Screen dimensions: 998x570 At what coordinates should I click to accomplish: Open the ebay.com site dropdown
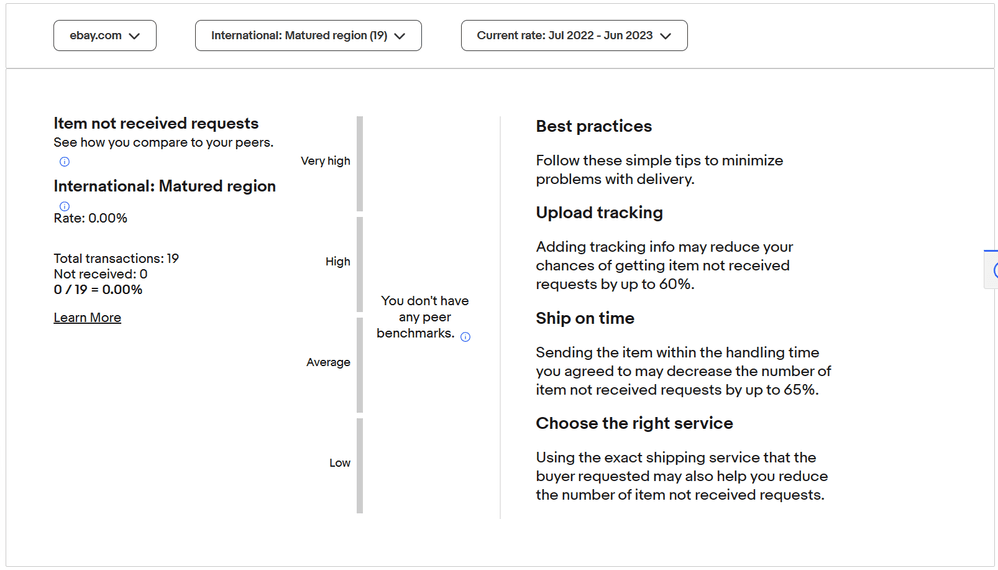(x=105, y=36)
